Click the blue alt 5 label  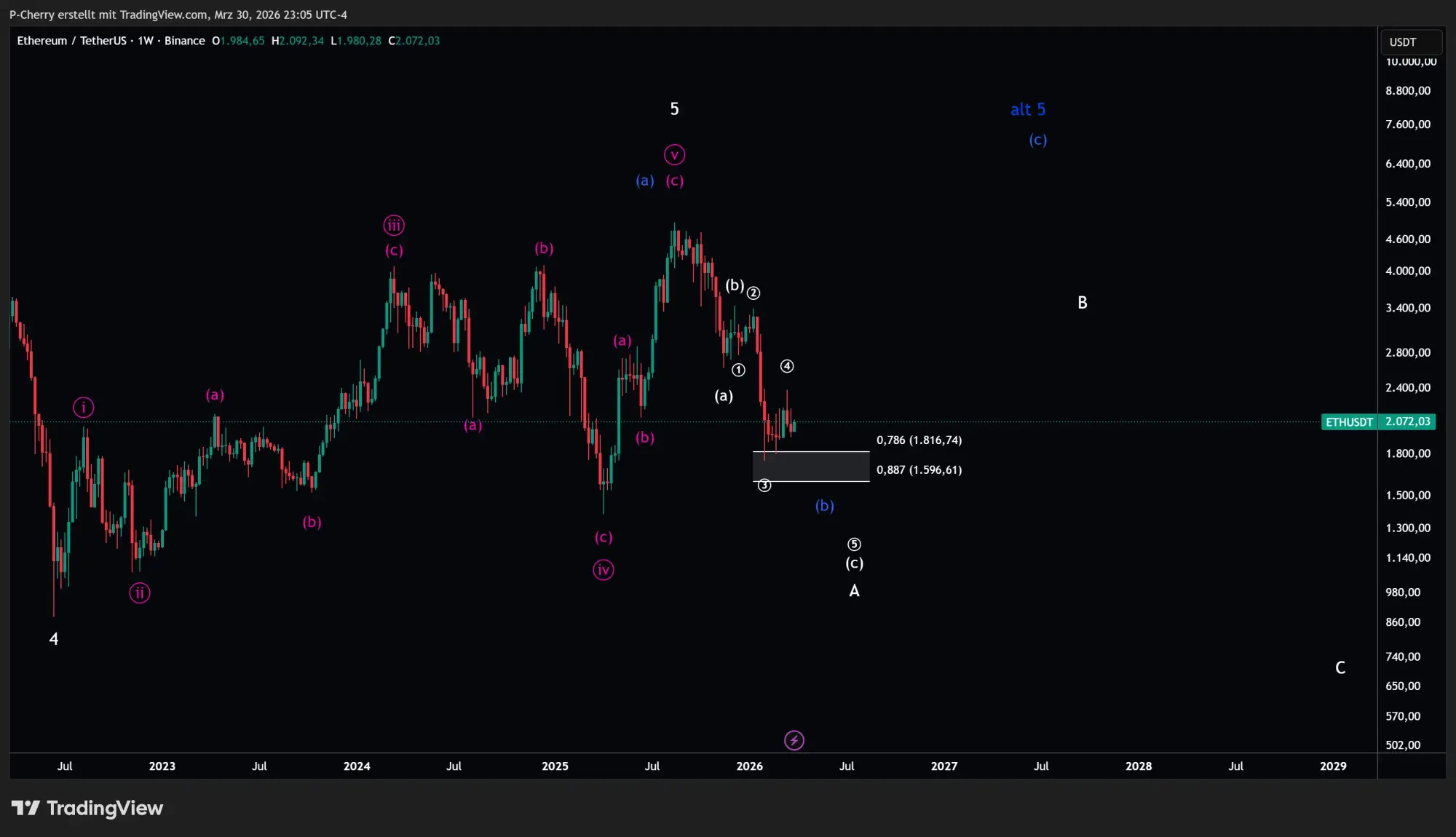tap(1028, 109)
